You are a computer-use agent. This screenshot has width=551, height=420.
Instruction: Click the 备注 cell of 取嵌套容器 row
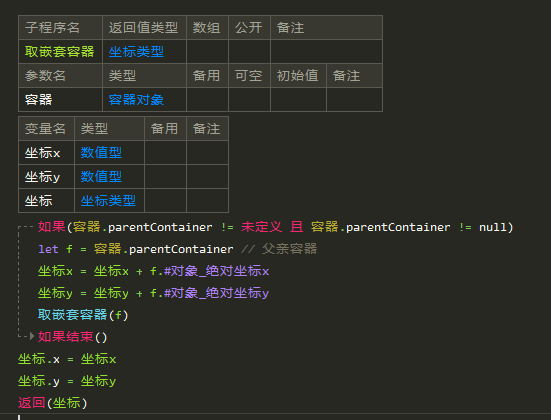[x=326, y=52]
